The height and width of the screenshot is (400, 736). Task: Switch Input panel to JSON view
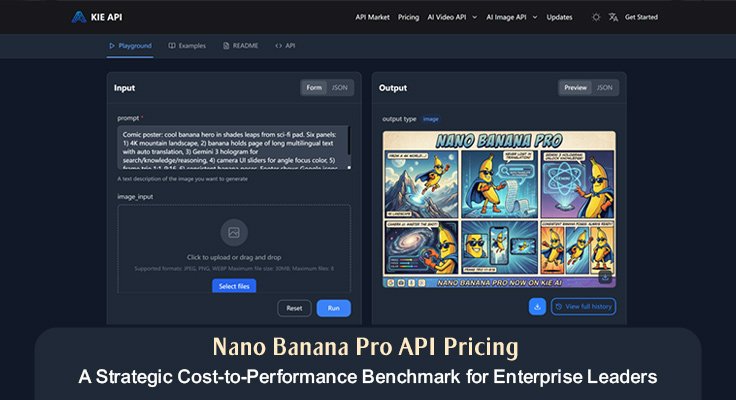tap(339, 87)
